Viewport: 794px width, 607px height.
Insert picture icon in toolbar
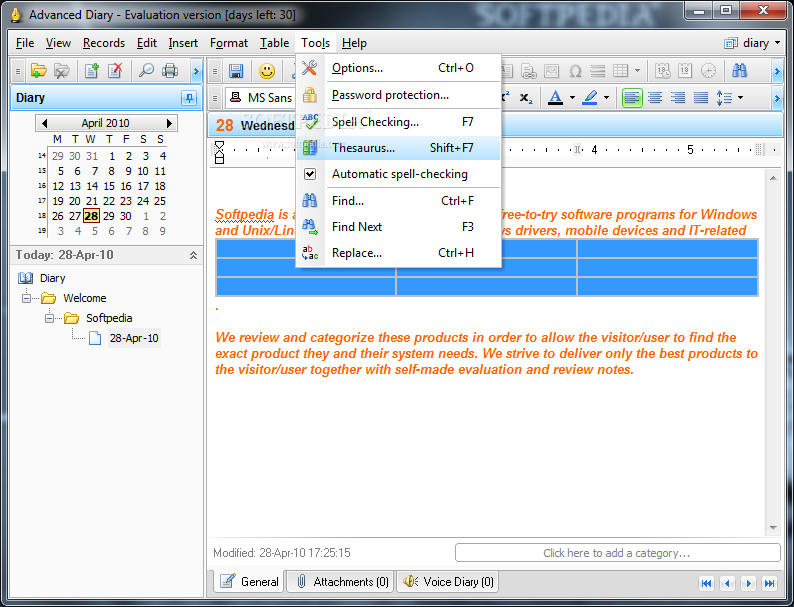click(551, 71)
